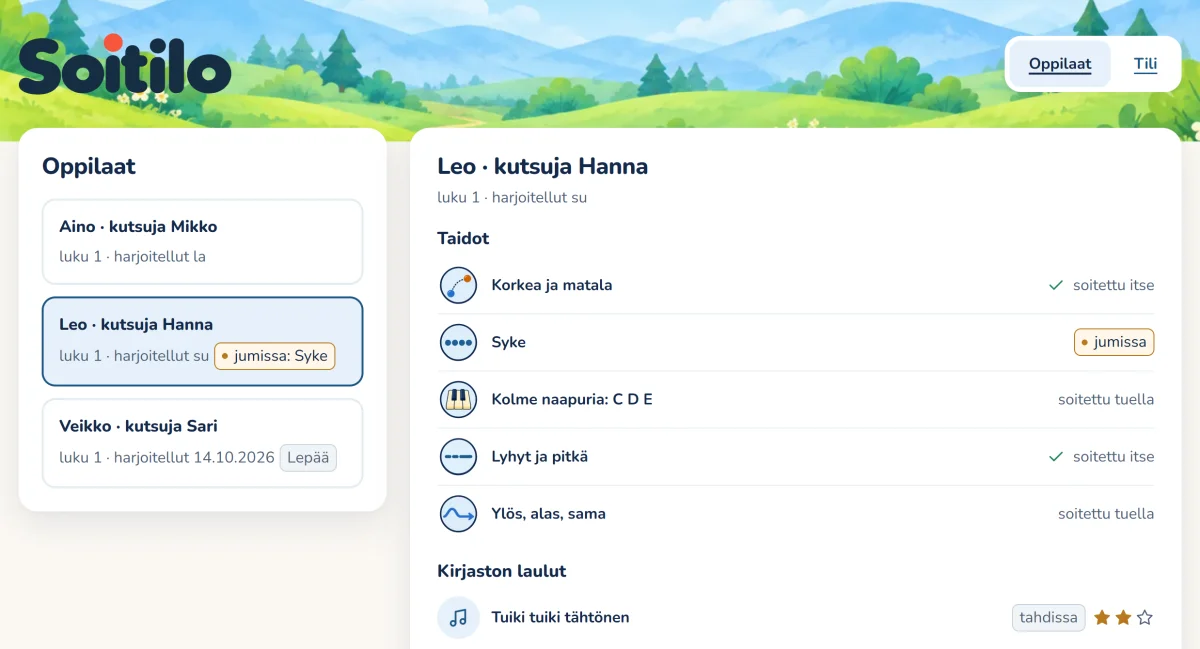Select student Veikko · kutsuja Sari
This screenshot has width=1200, height=649.
pyautogui.click(x=202, y=443)
